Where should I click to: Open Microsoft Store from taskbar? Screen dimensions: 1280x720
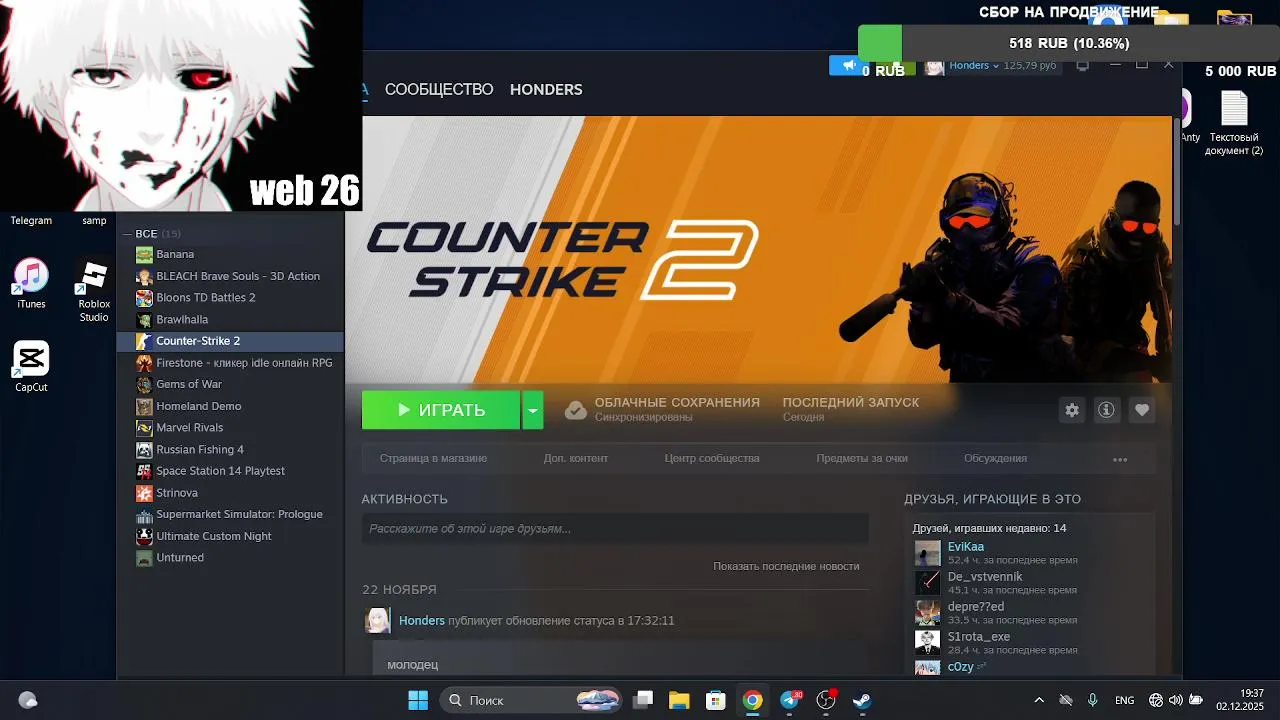coord(715,700)
